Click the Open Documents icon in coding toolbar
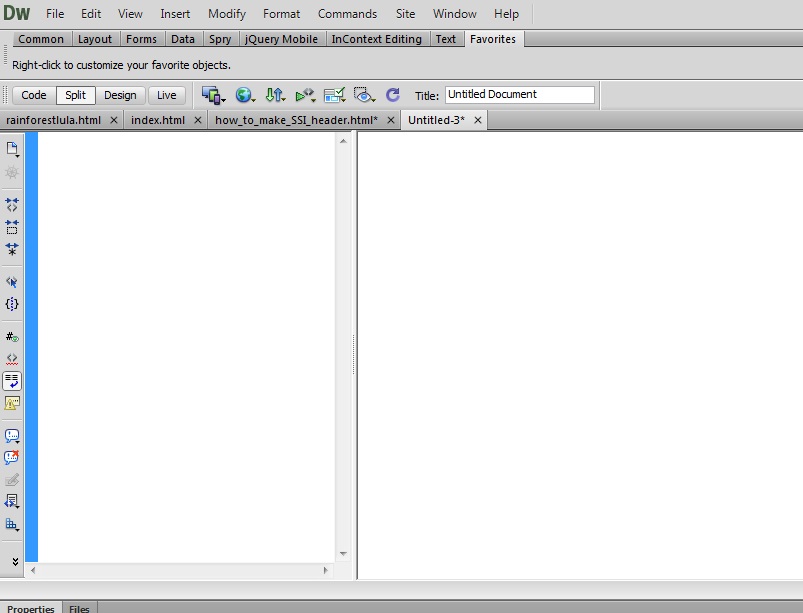The height and width of the screenshot is (613, 803). click(x=12, y=149)
